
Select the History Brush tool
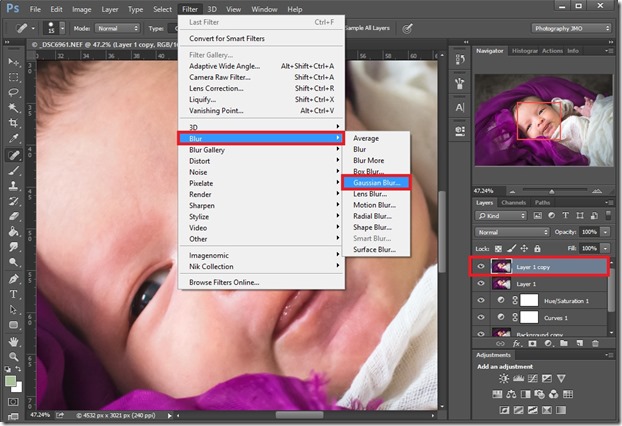(13, 201)
